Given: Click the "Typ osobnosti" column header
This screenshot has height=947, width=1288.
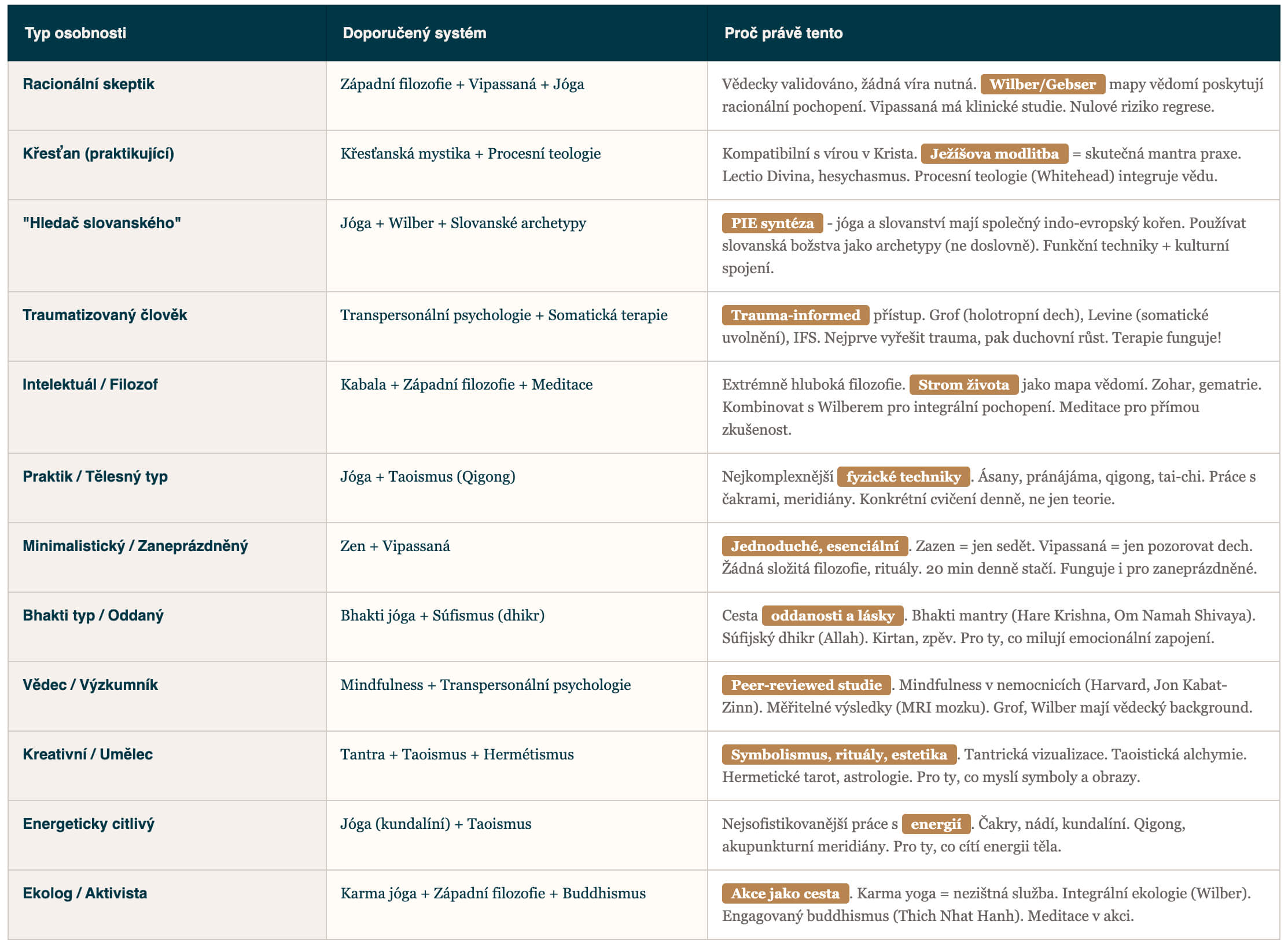Looking at the screenshot, I should 75,33.
